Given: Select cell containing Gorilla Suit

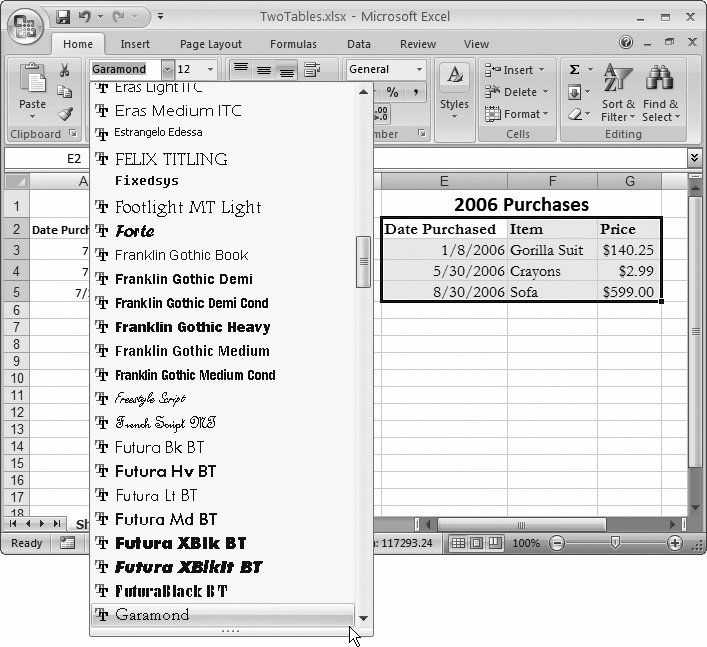Looking at the screenshot, I should tap(552, 250).
